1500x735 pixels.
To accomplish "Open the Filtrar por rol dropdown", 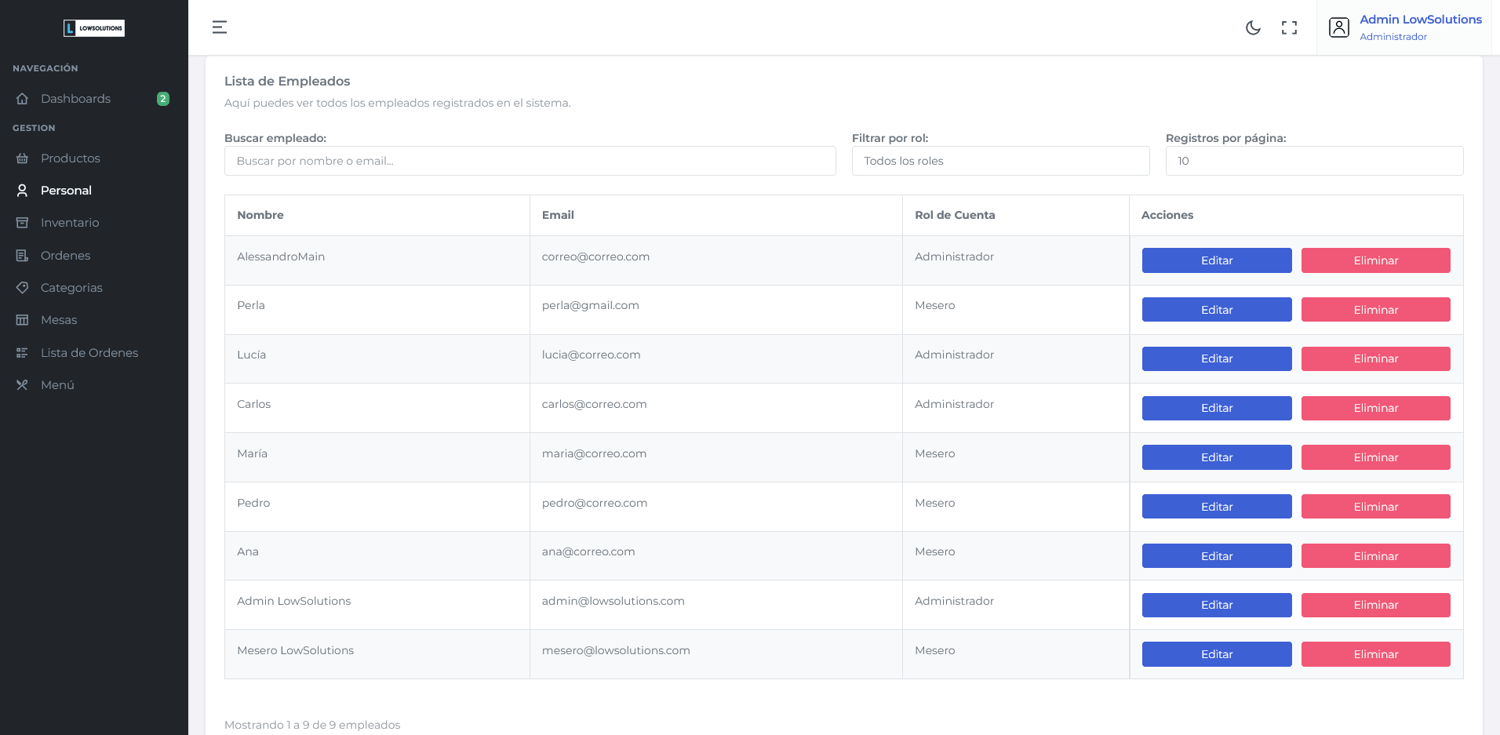I will (x=1000, y=161).
